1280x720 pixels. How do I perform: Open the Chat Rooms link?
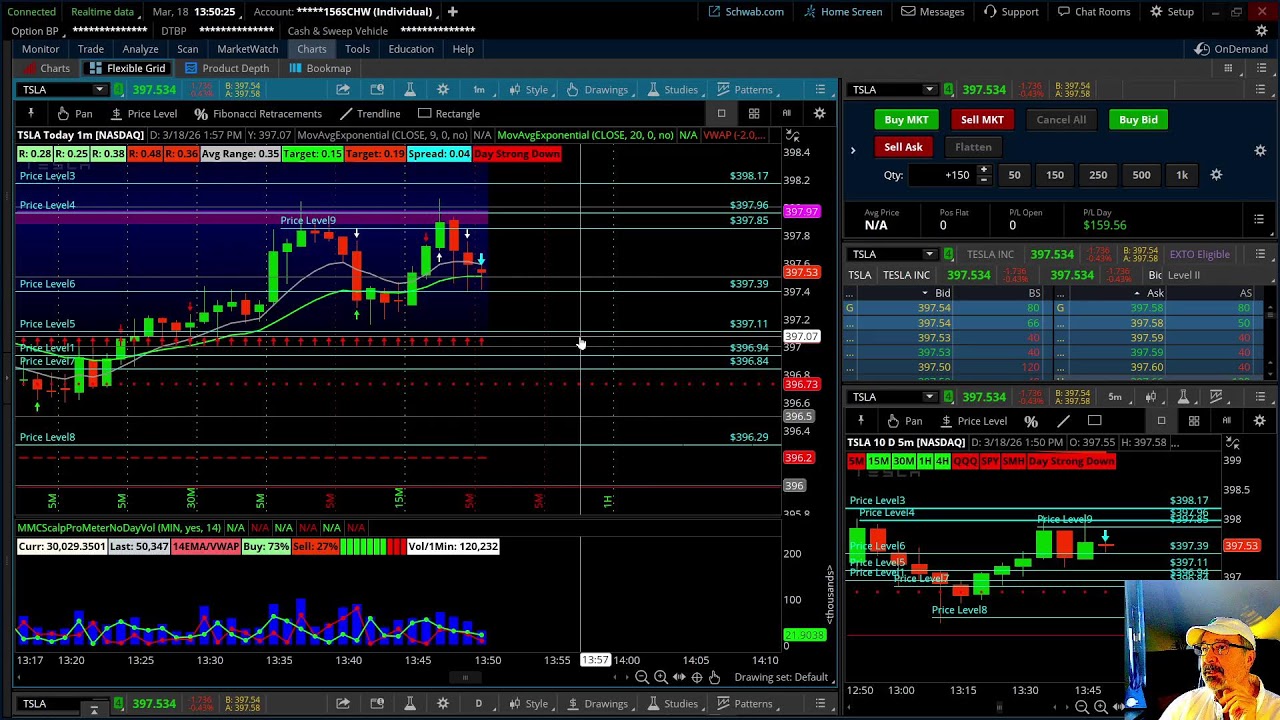(x=1094, y=12)
